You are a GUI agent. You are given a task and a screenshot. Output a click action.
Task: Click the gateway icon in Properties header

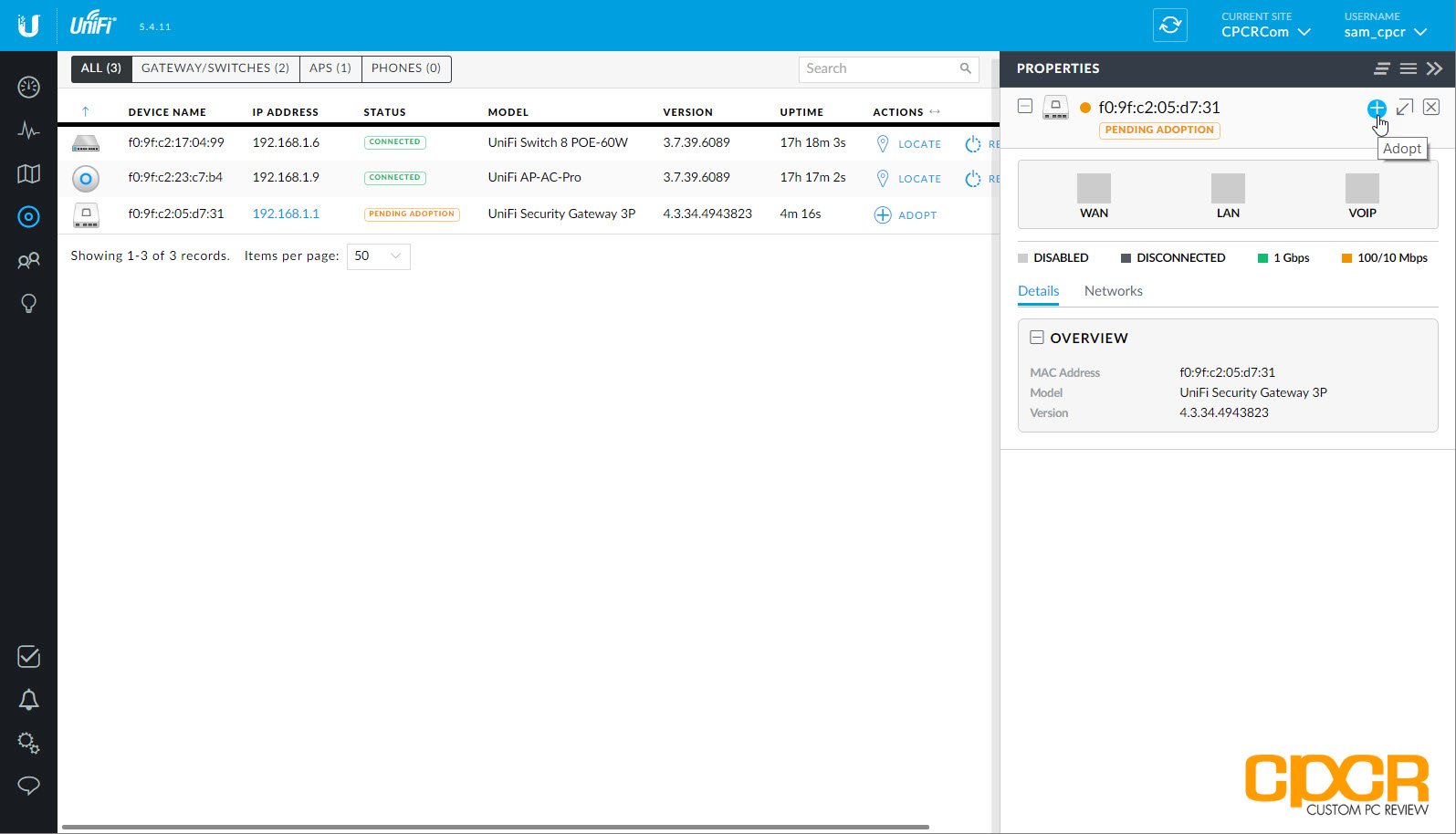[x=1056, y=108]
